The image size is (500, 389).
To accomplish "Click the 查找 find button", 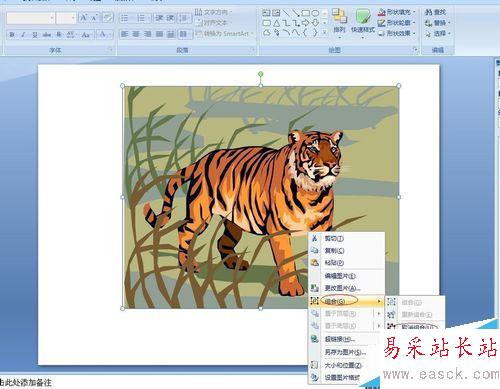I will [x=435, y=12].
